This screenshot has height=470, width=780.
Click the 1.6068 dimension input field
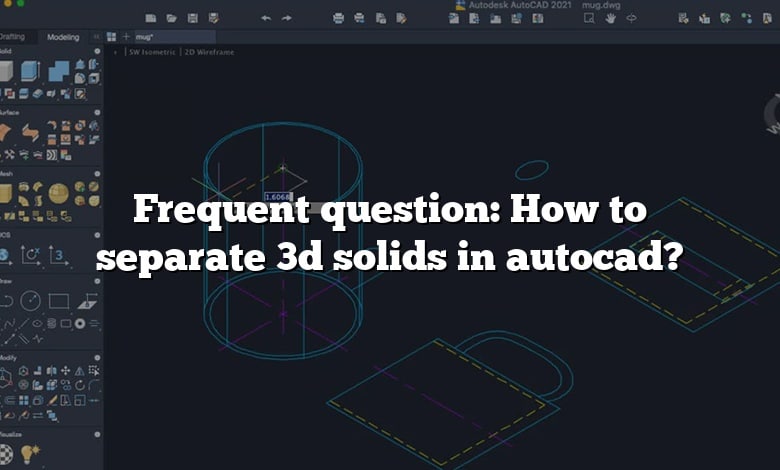279,197
